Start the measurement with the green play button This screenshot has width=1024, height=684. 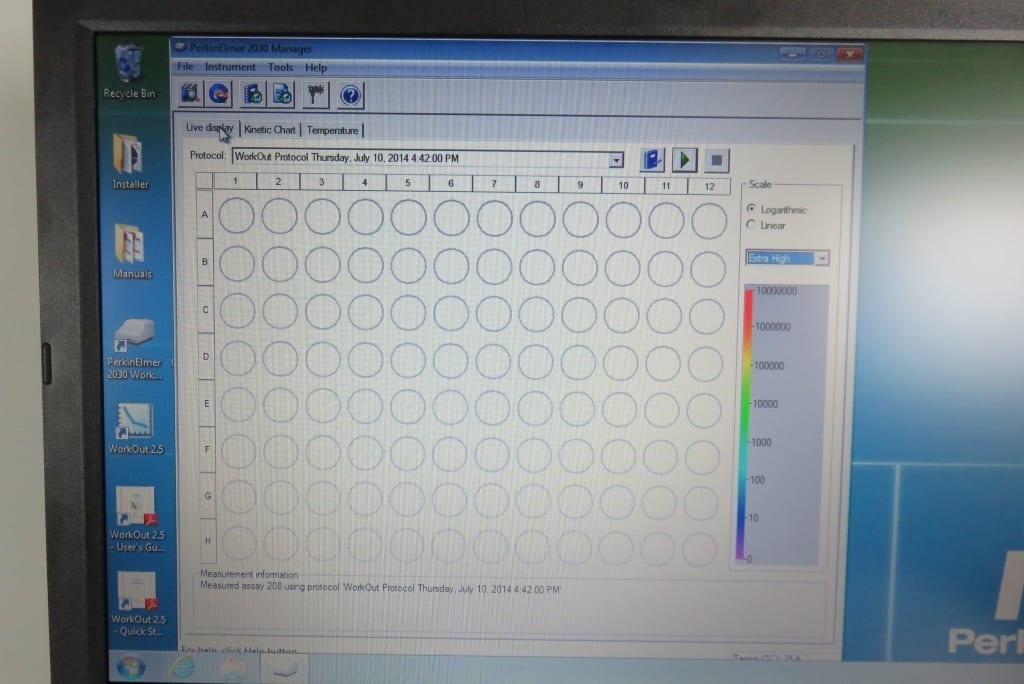(684, 159)
